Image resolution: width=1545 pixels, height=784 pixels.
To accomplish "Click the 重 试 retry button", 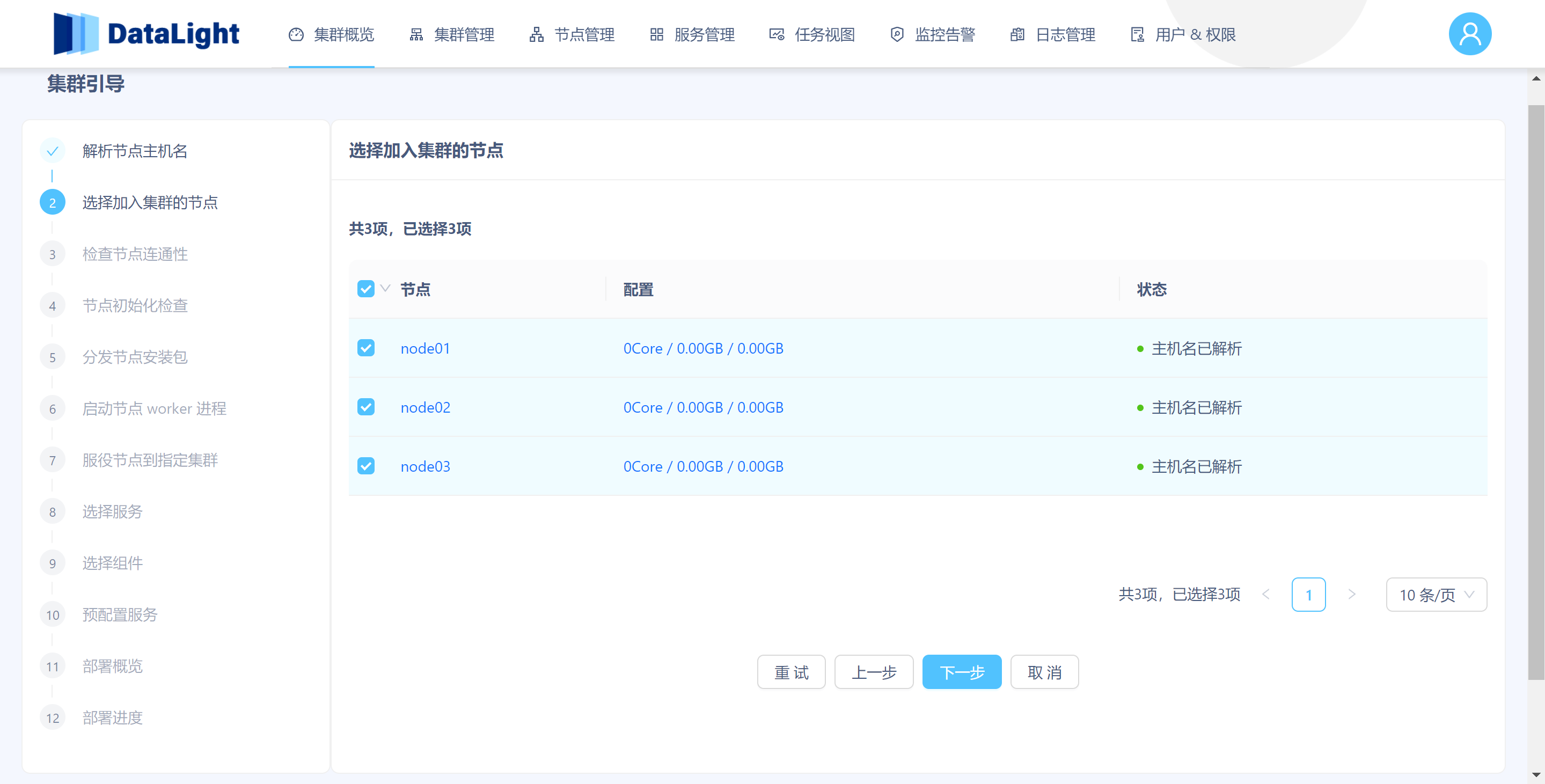I will (x=791, y=672).
